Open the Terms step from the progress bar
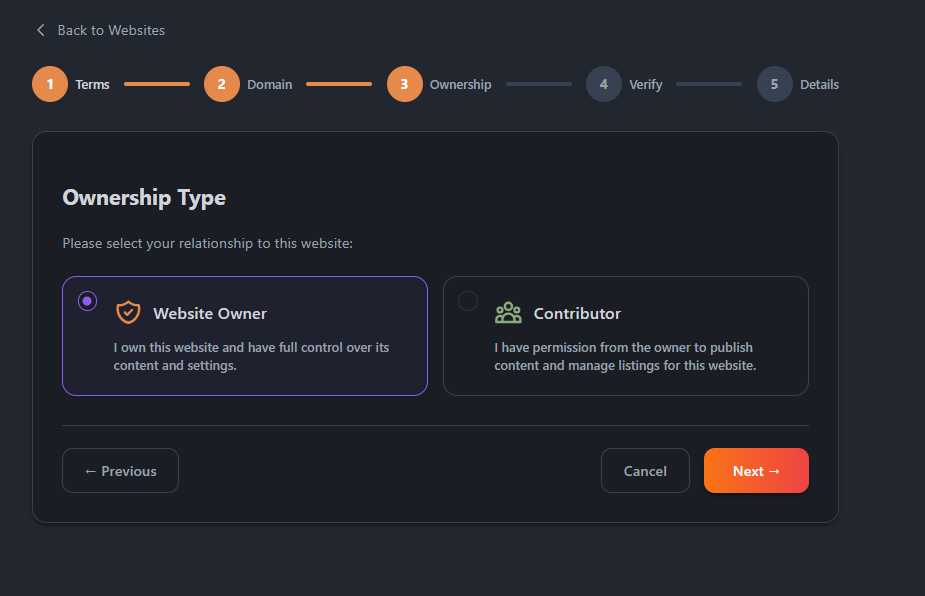Viewport: 925px width, 596px height. tap(93, 84)
